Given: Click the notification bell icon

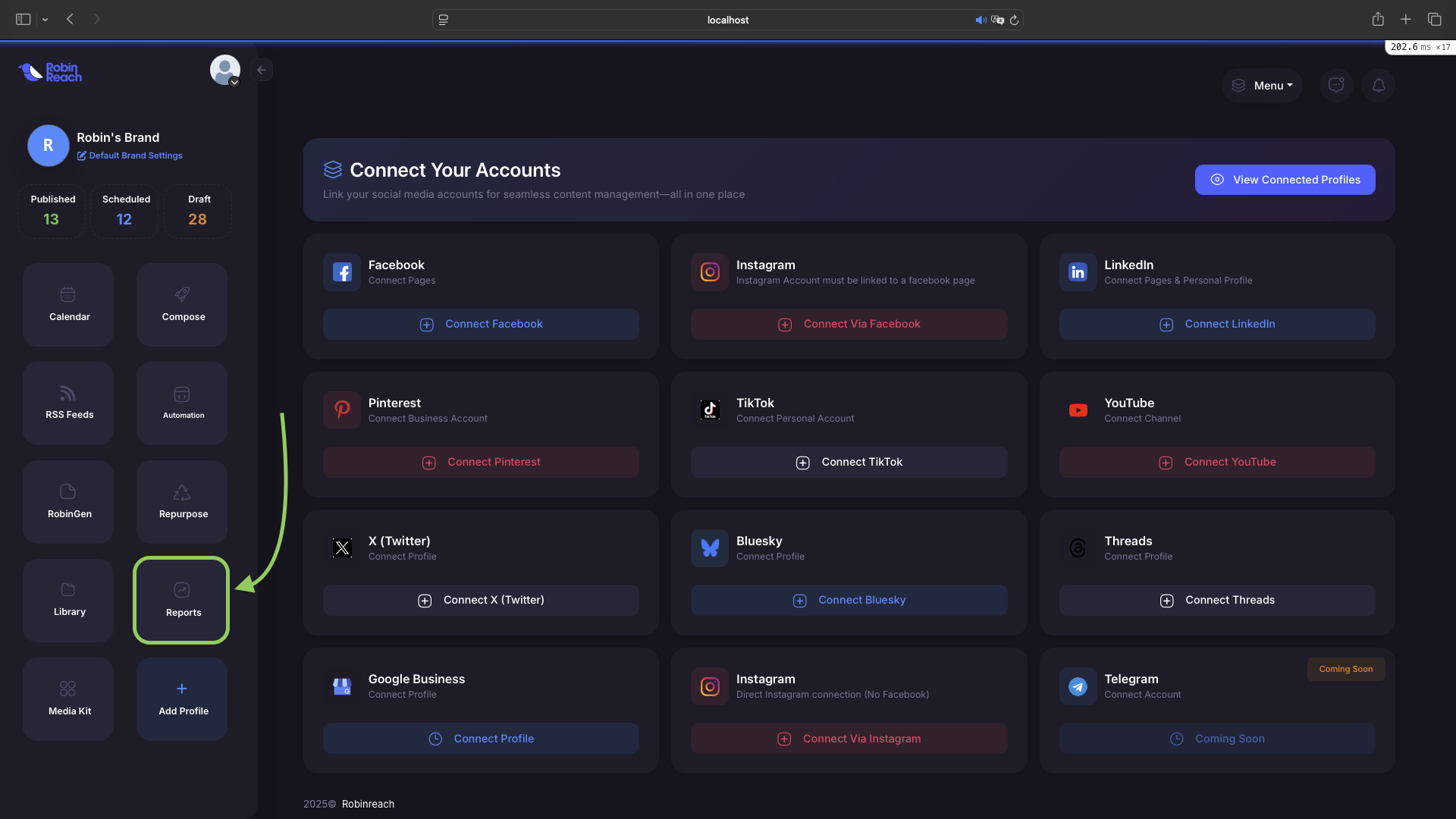Looking at the screenshot, I should (x=1378, y=86).
